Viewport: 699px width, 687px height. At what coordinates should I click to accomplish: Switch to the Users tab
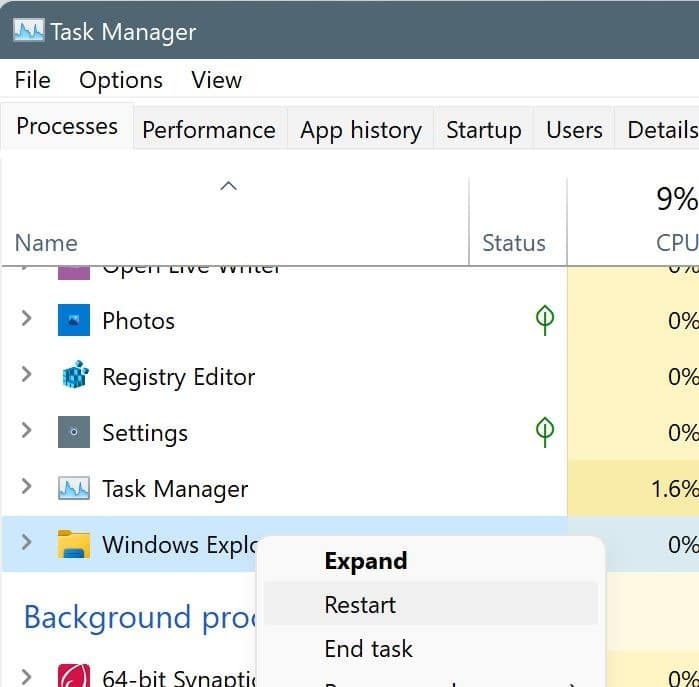574,130
